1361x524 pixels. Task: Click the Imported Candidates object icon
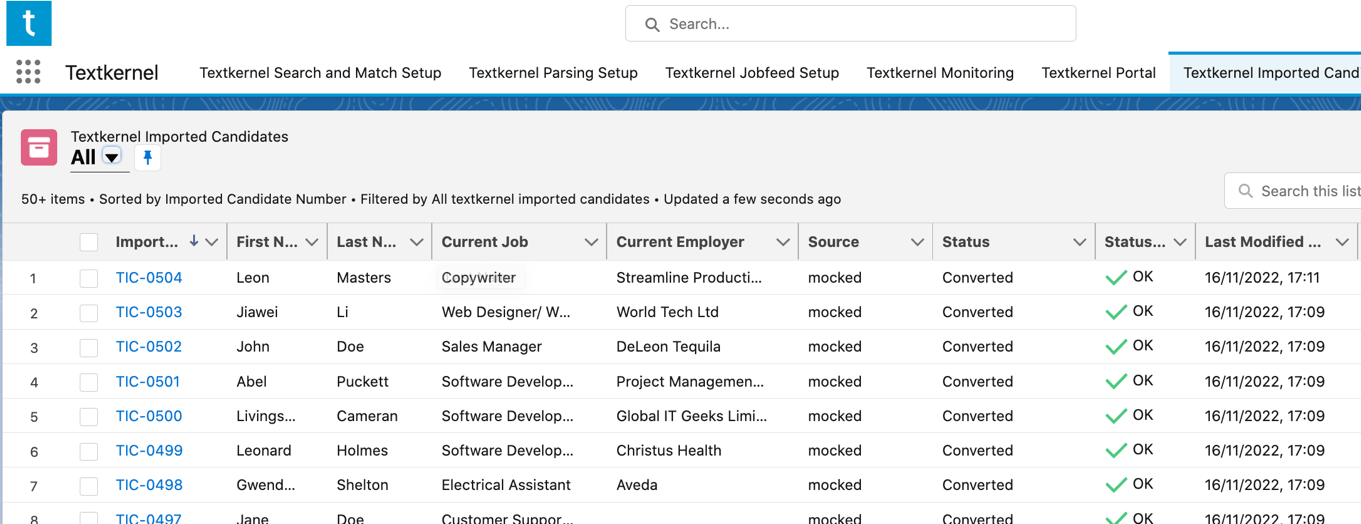tap(39, 148)
